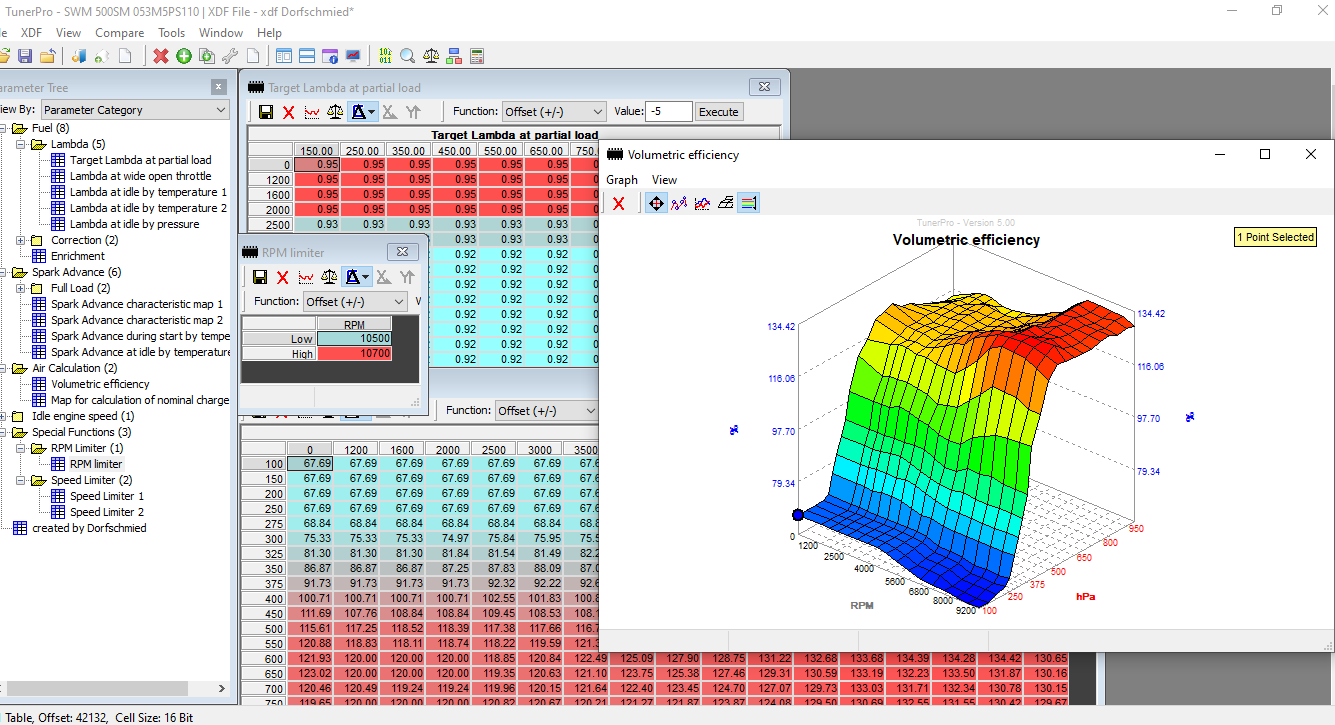Open Function dropdown in Target Lambda window
Screen dimensions: 1335x725
point(554,112)
